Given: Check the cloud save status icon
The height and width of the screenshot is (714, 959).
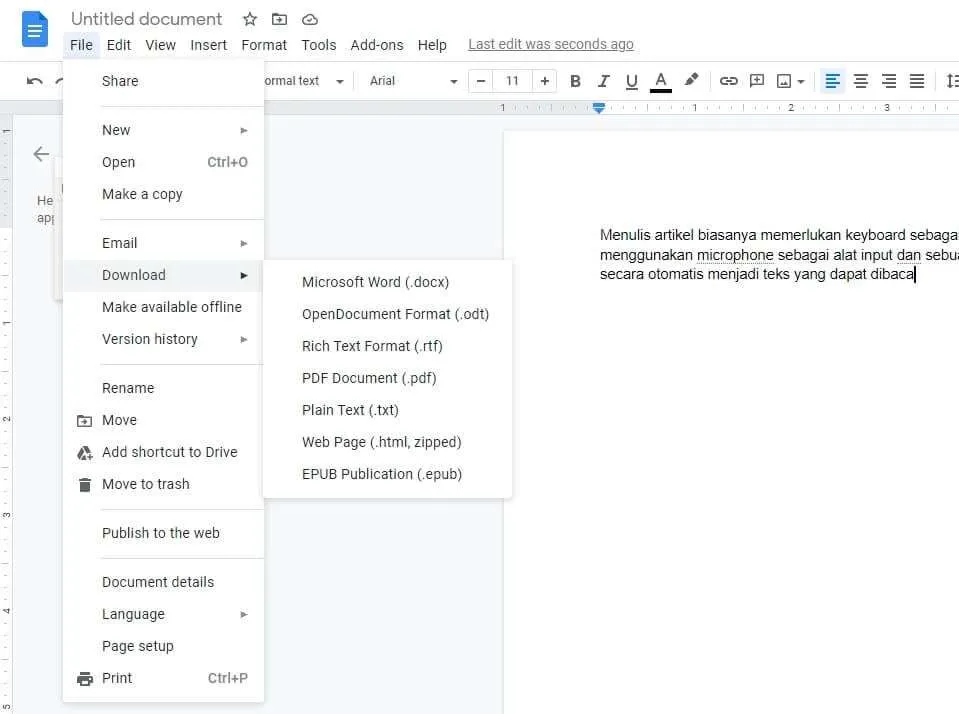Looking at the screenshot, I should click(x=310, y=20).
